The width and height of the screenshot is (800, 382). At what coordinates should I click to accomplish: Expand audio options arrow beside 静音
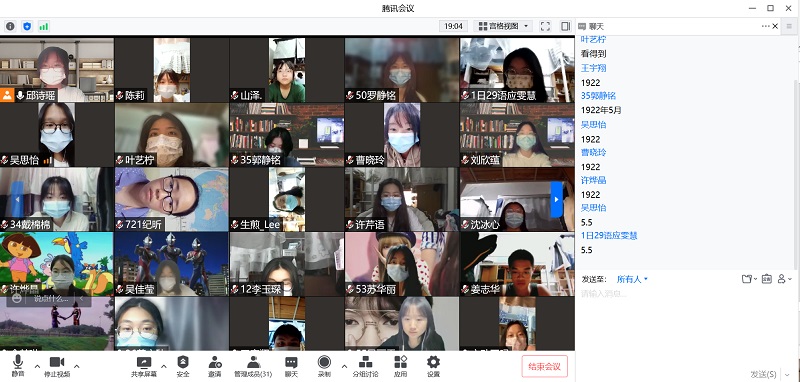coord(37,366)
